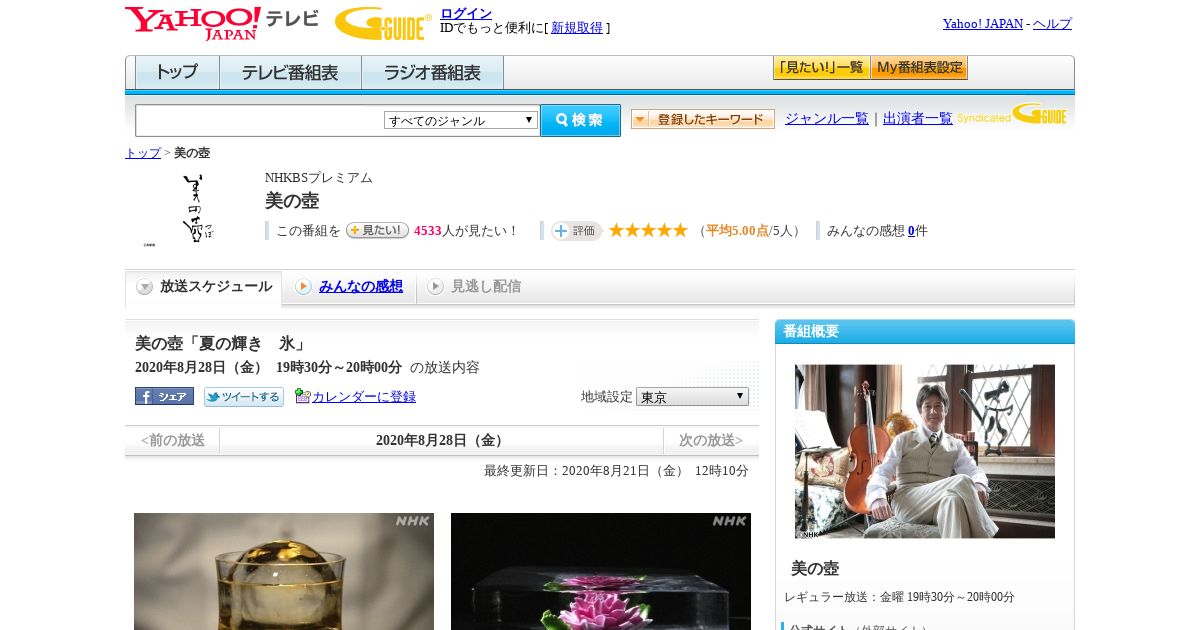Click the ツイートする Twitter button
1200x630 pixels.
[244, 397]
